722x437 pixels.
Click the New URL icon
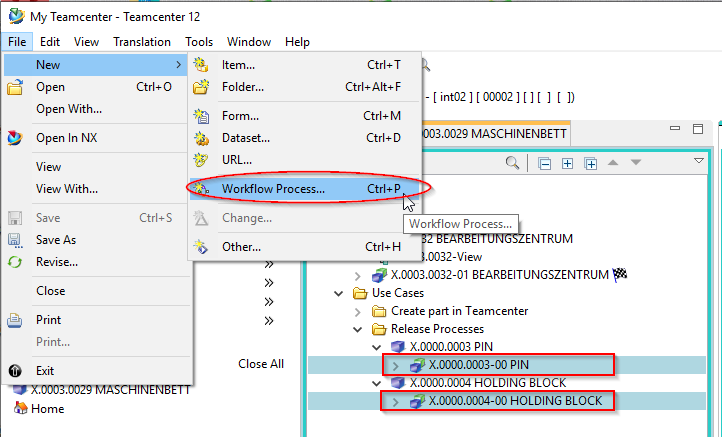201,159
